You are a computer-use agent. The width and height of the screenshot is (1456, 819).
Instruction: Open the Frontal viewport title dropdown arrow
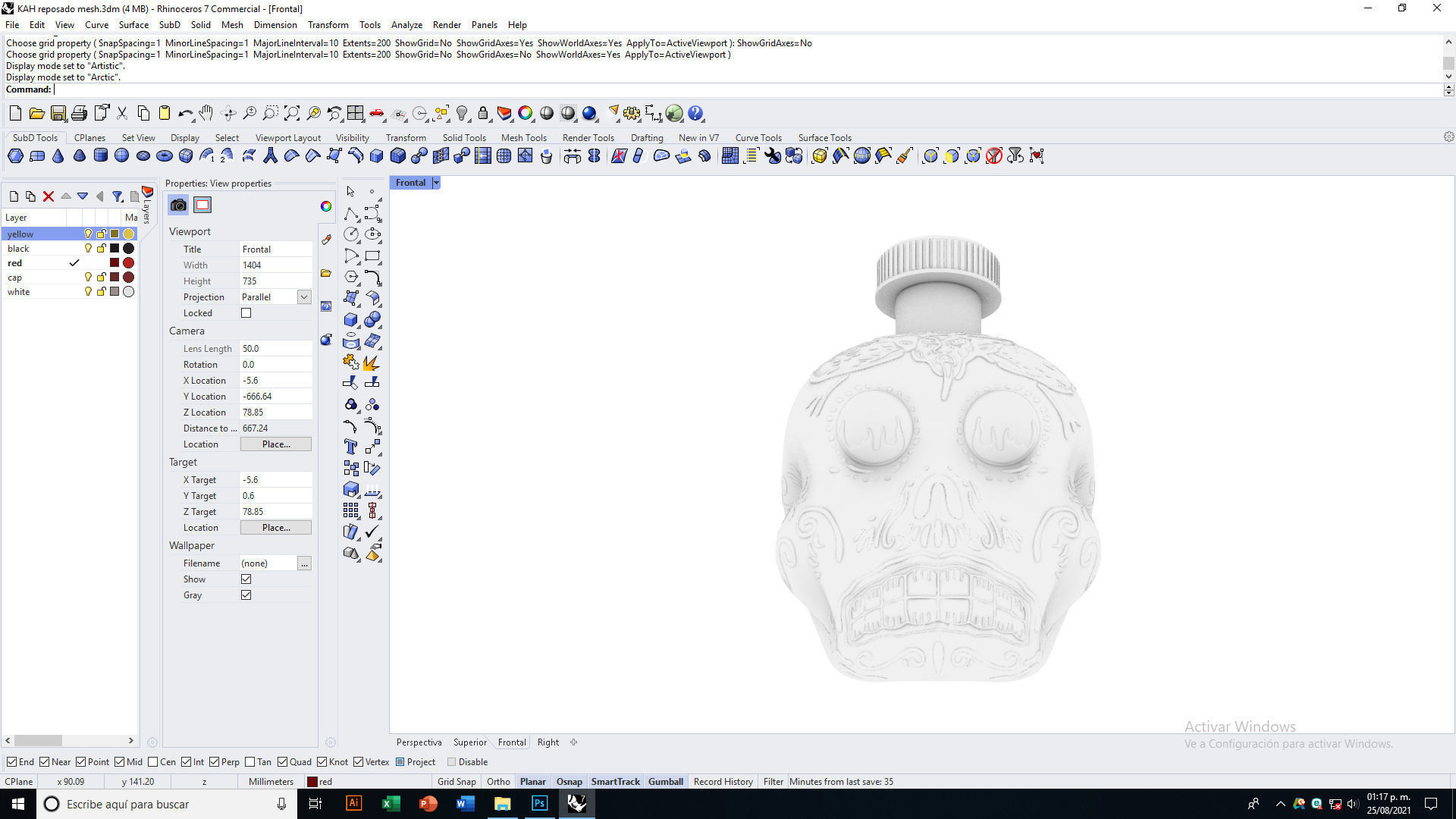click(436, 183)
